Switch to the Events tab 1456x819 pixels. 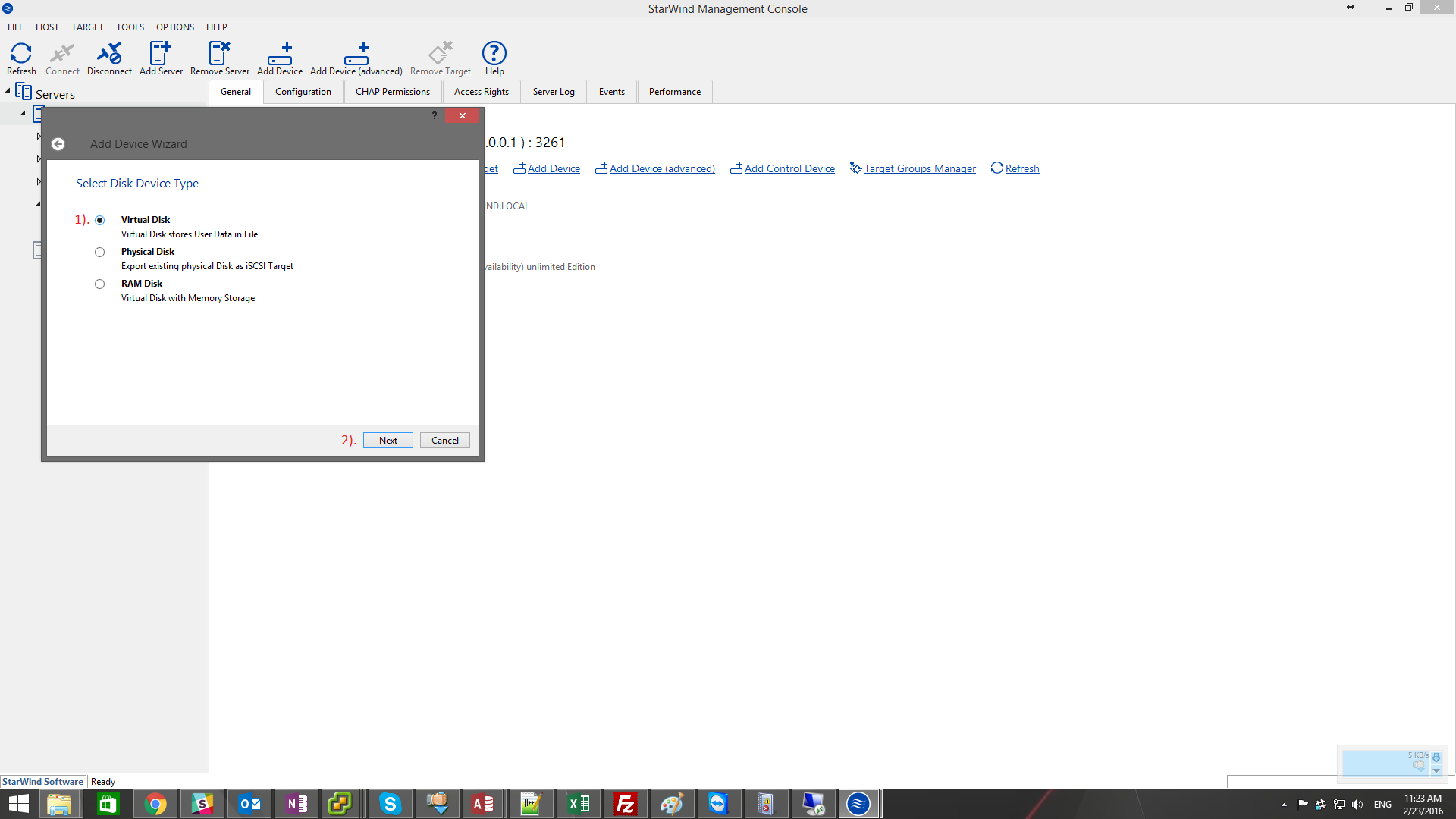point(612,92)
